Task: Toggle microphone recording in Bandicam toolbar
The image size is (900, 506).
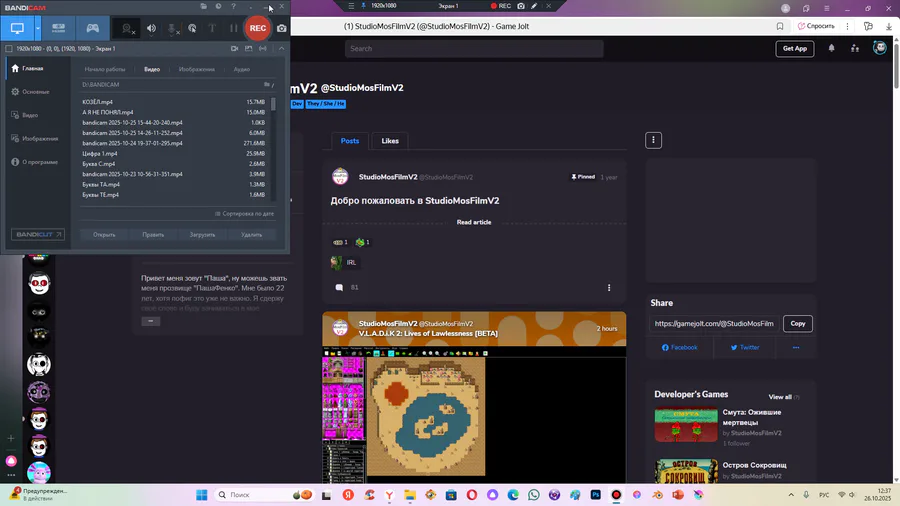Action: 172,28
